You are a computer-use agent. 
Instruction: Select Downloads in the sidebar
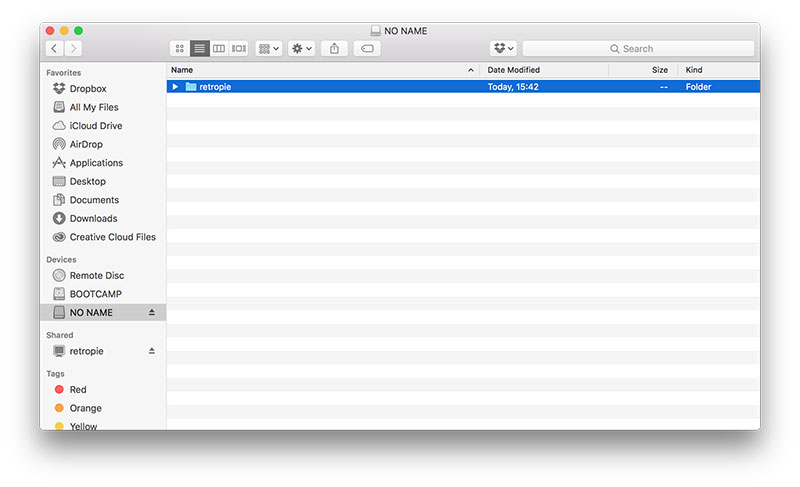[92, 218]
